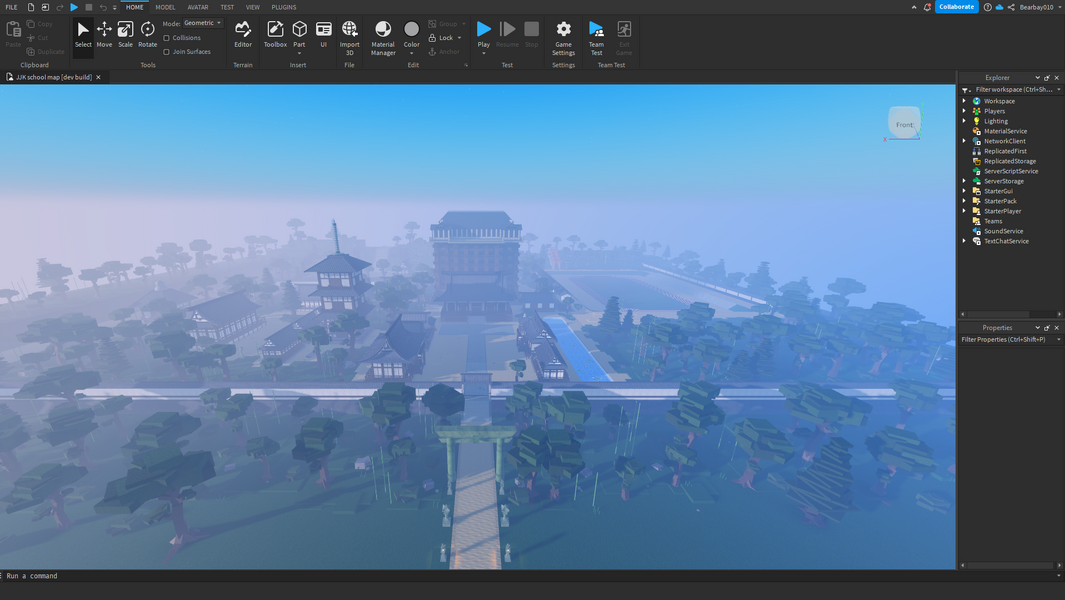This screenshot has width=1065, height=600.
Task: Click the Run a command bar
Action: click(x=530, y=576)
